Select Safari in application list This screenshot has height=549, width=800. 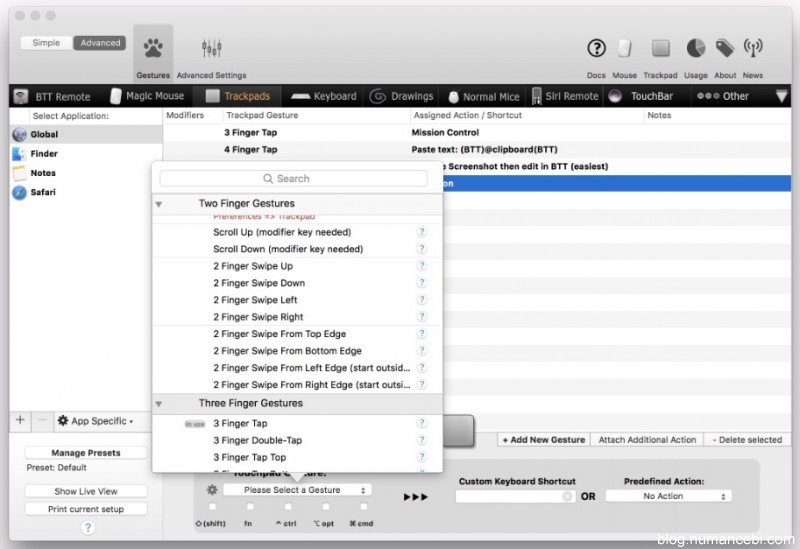point(86,192)
